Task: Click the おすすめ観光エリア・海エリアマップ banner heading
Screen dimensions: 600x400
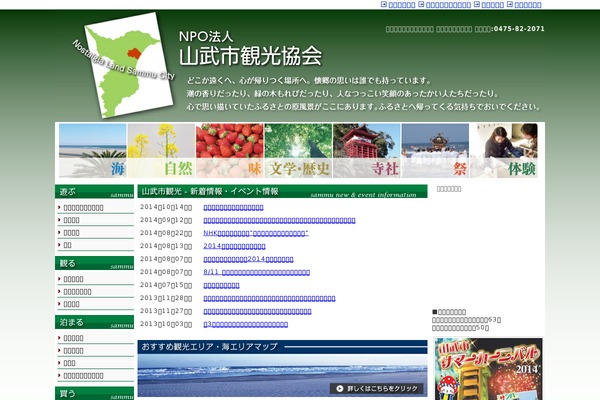Action: [x=282, y=347]
